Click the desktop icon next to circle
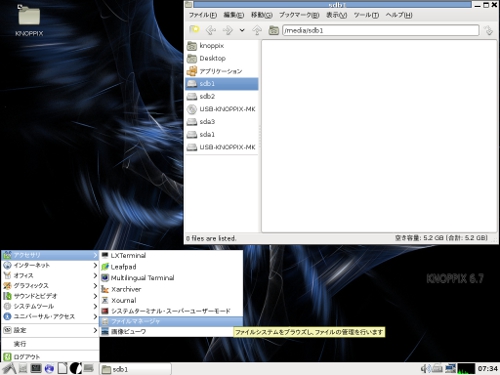Screen dimensions: 500x375 pyautogui.click(x=88, y=368)
